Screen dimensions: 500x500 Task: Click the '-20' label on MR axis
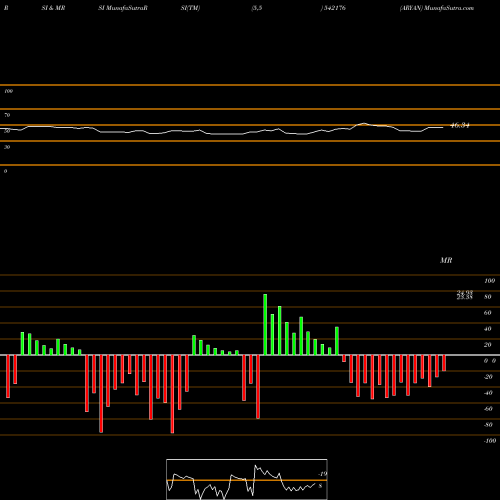click(488, 377)
